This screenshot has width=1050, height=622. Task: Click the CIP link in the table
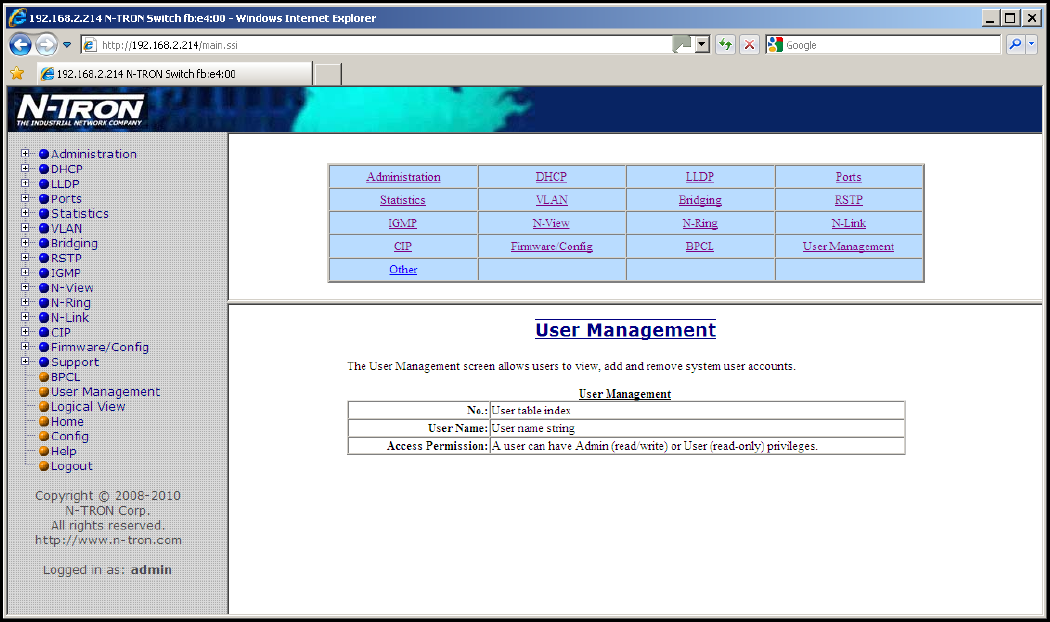coord(402,246)
